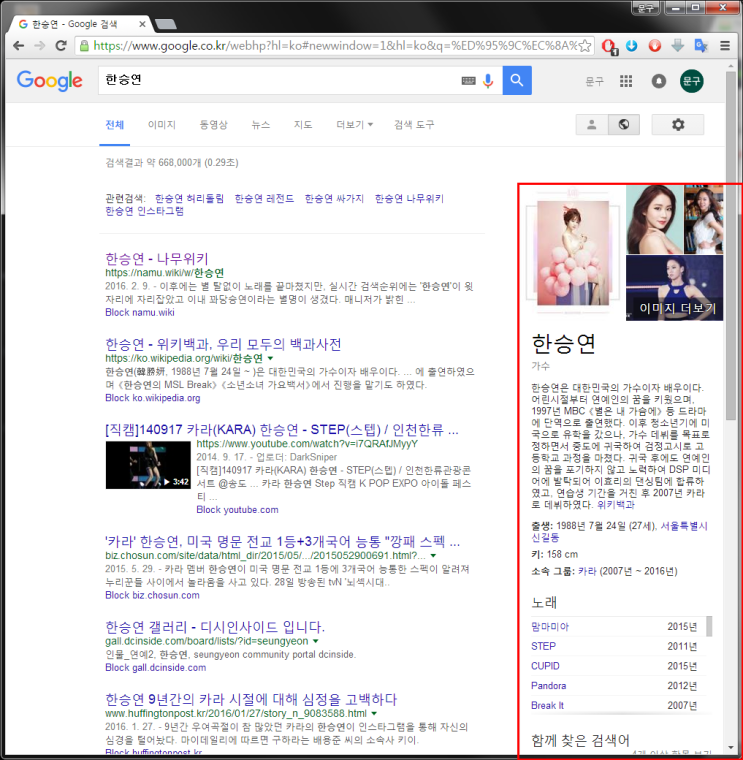
Task: Go back using the browser back arrow
Action: [x=18, y=46]
